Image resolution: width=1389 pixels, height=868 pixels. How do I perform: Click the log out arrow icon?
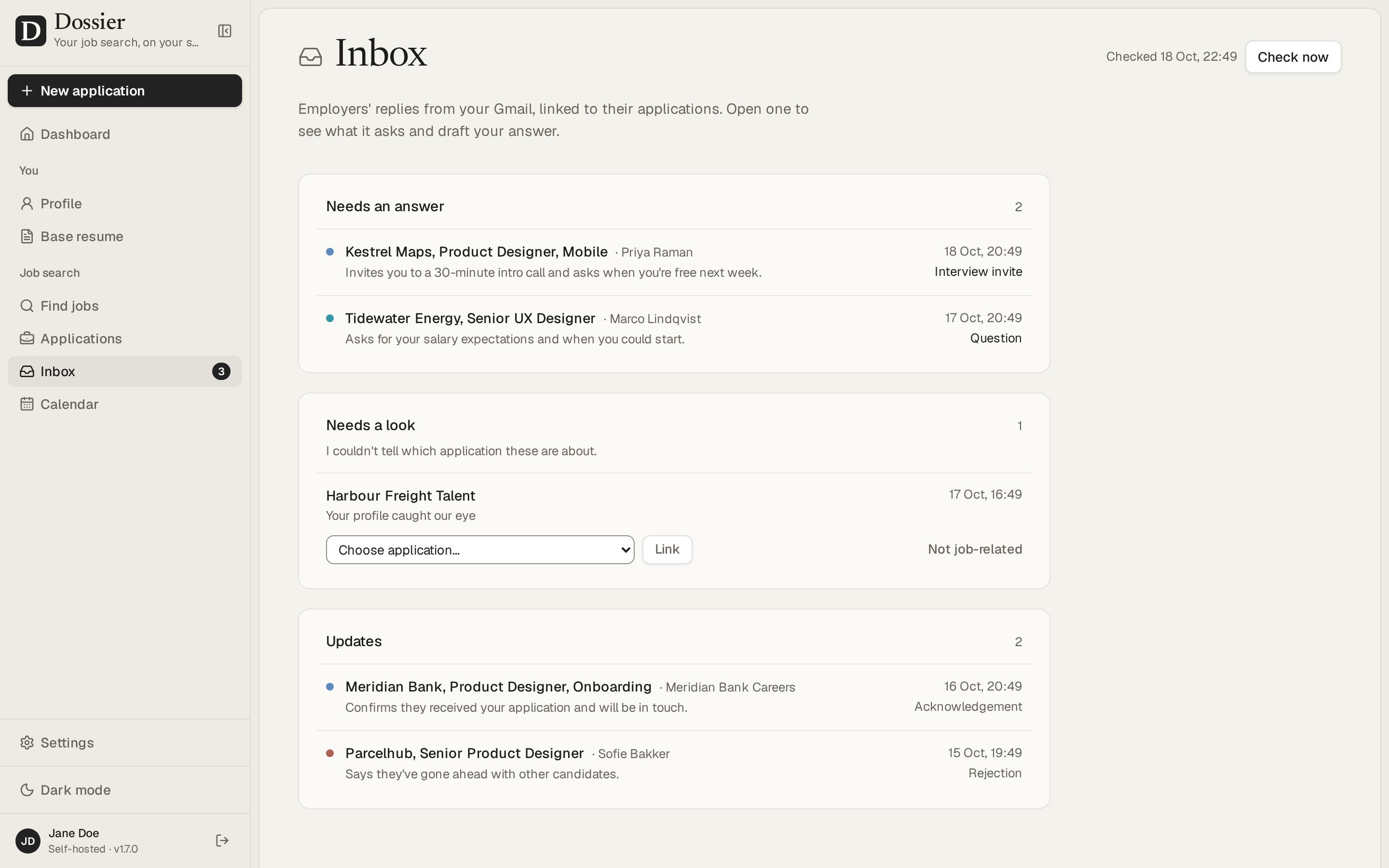pos(222,841)
